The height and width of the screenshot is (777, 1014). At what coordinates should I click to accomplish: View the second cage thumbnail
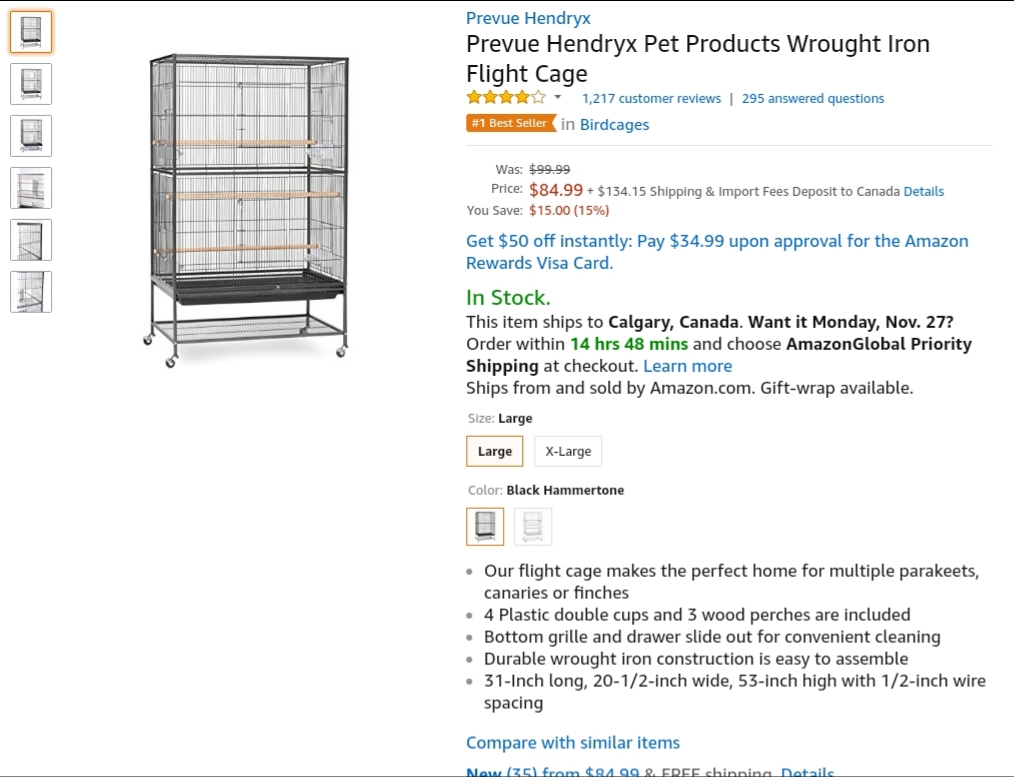coord(31,84)
